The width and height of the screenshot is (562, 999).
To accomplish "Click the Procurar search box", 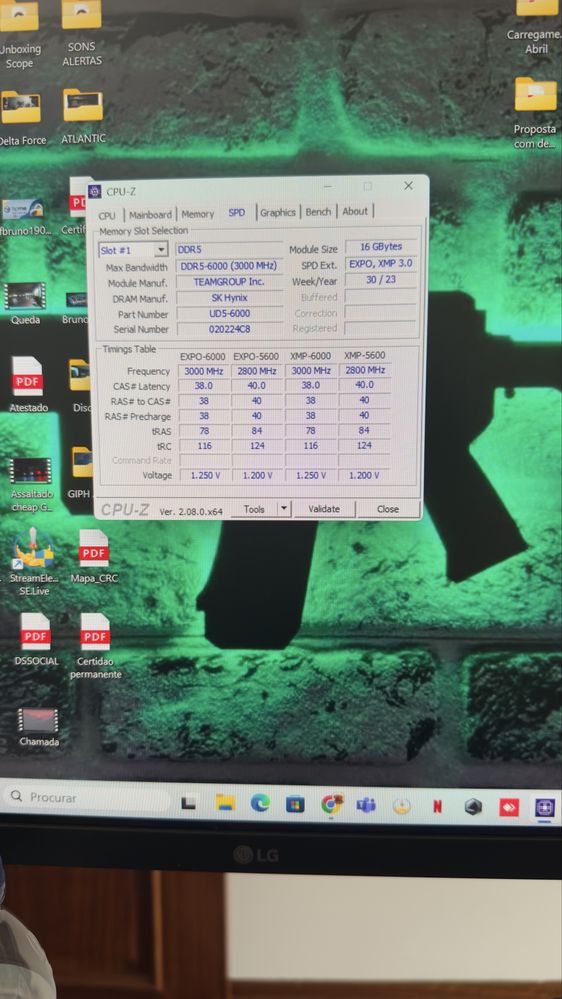I will 86,797.
